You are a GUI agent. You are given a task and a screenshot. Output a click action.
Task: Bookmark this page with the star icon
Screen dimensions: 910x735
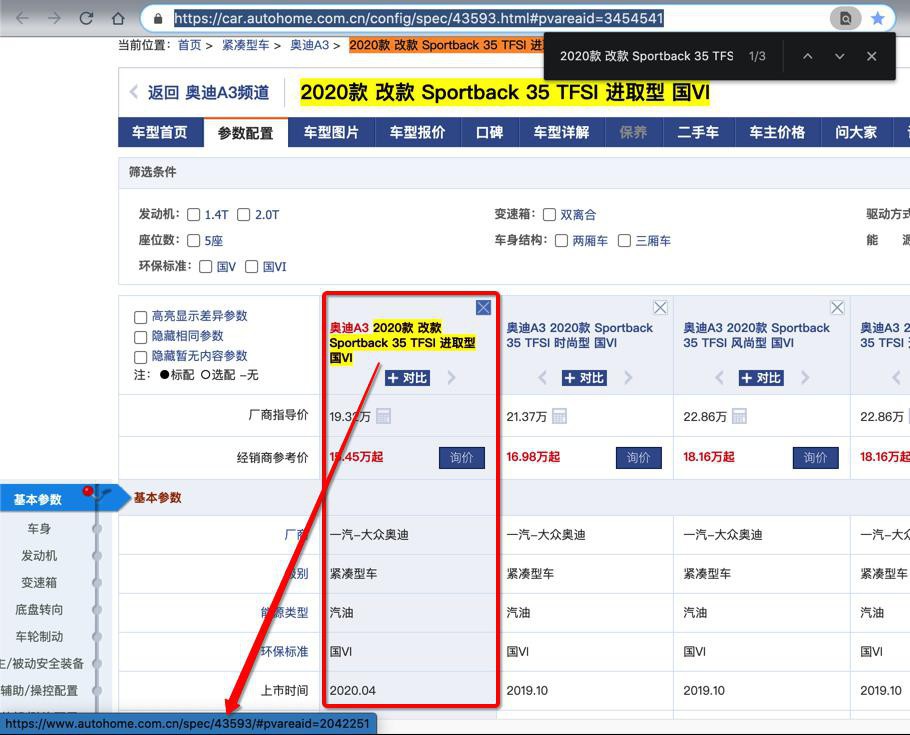point(878,19)
